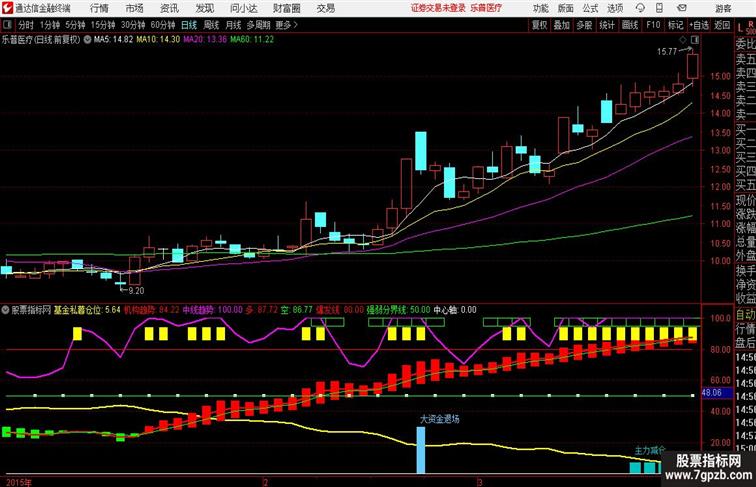Click the 基金私募仓位: 5.64 indicator label

pos(87,310)
